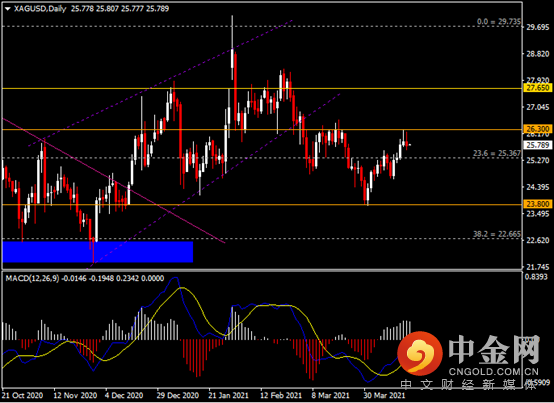Image resolution: width=554 pixels, height=403 pixels.
Task: Select the 27.650 yellow price label
Action: tap(538, 88)
